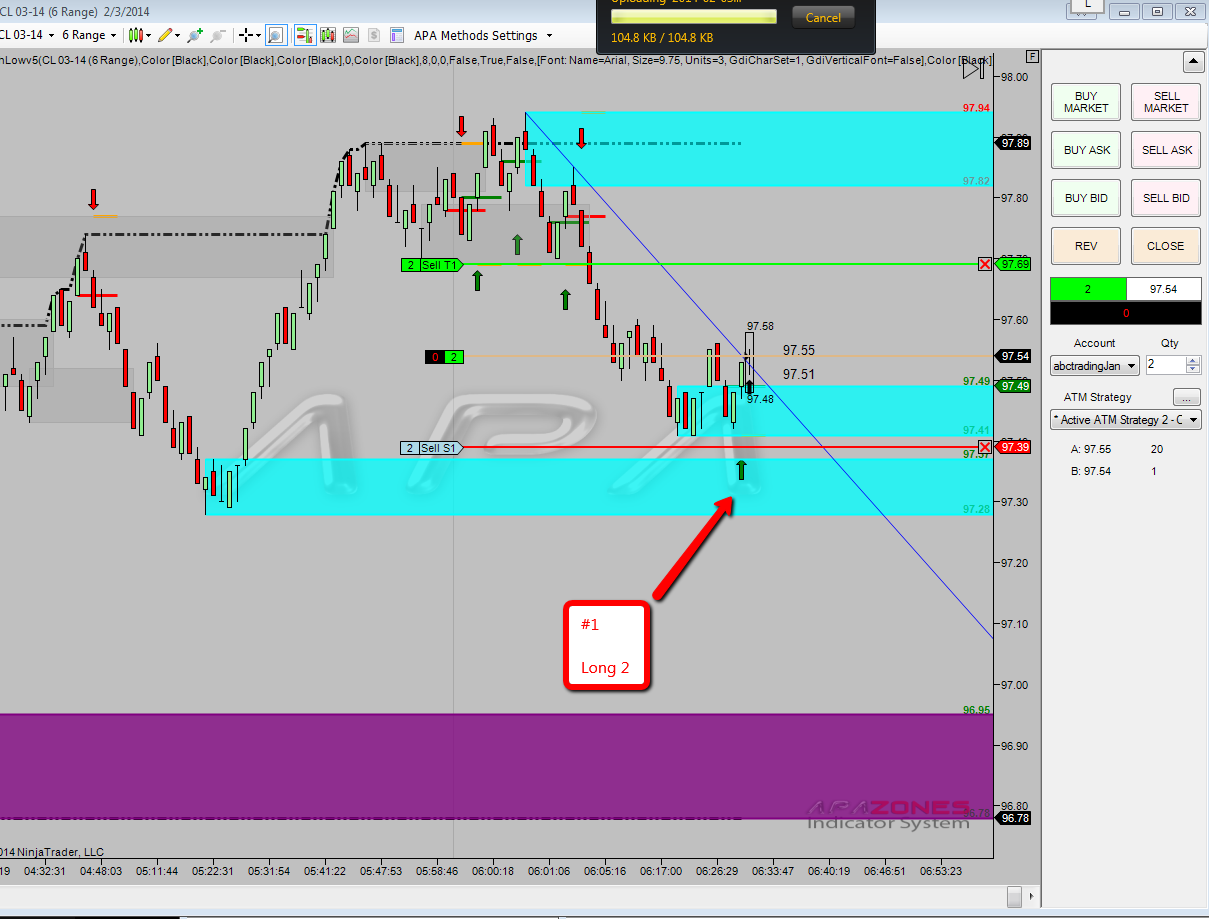The image size is (1209, 919).
Task: Collapse the Chart Trader panel arrow
Action: 1193,62
